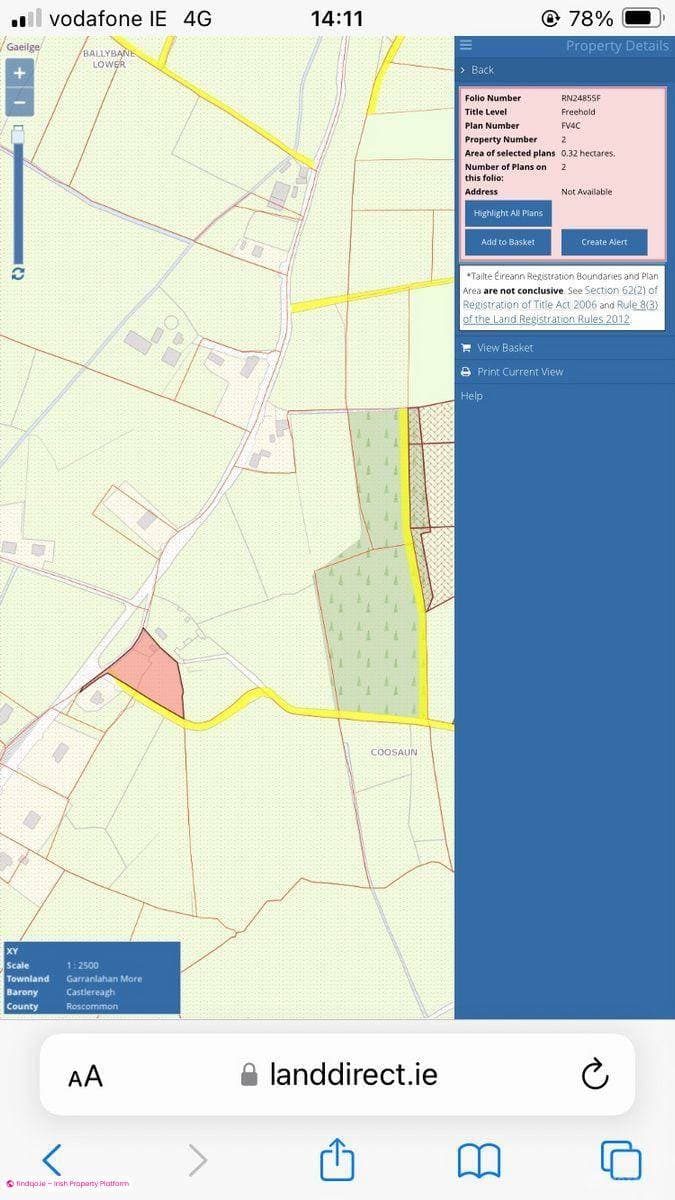This screenshot has width=675, height=1200.
Task: Go back with Safari's left arrow
Action: pyautogui.click(x=52, y=1160)
